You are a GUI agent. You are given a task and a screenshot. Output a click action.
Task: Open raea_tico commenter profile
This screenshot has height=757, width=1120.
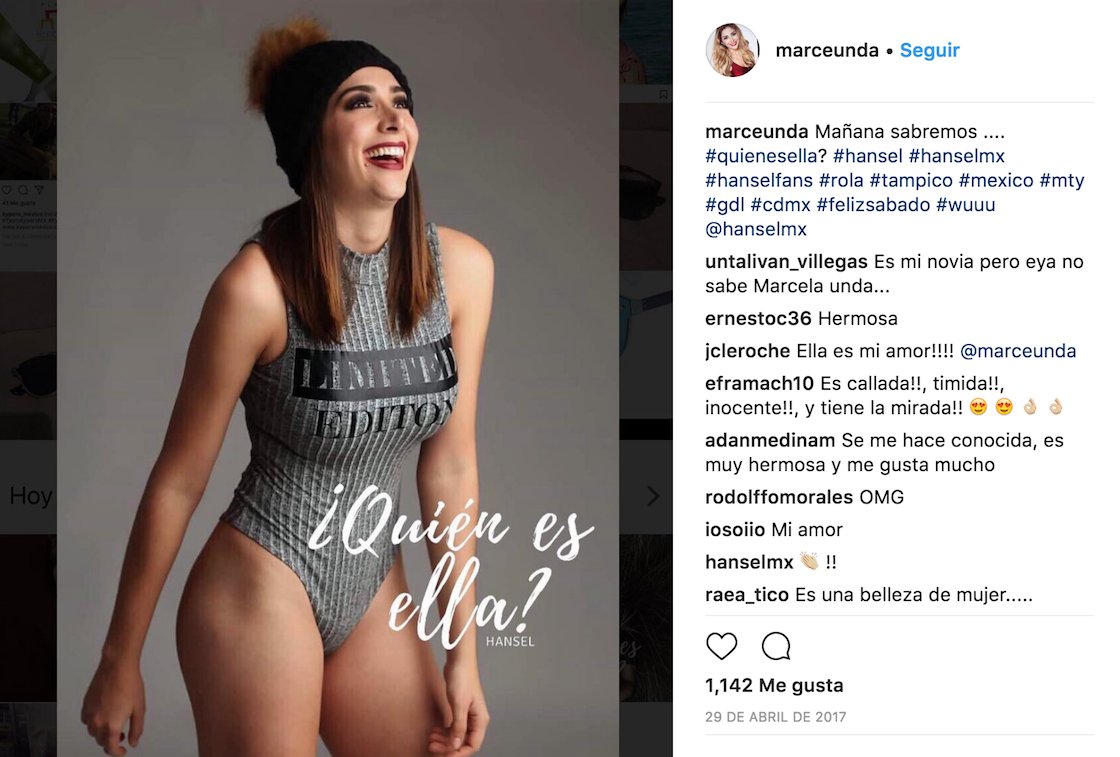746,595
